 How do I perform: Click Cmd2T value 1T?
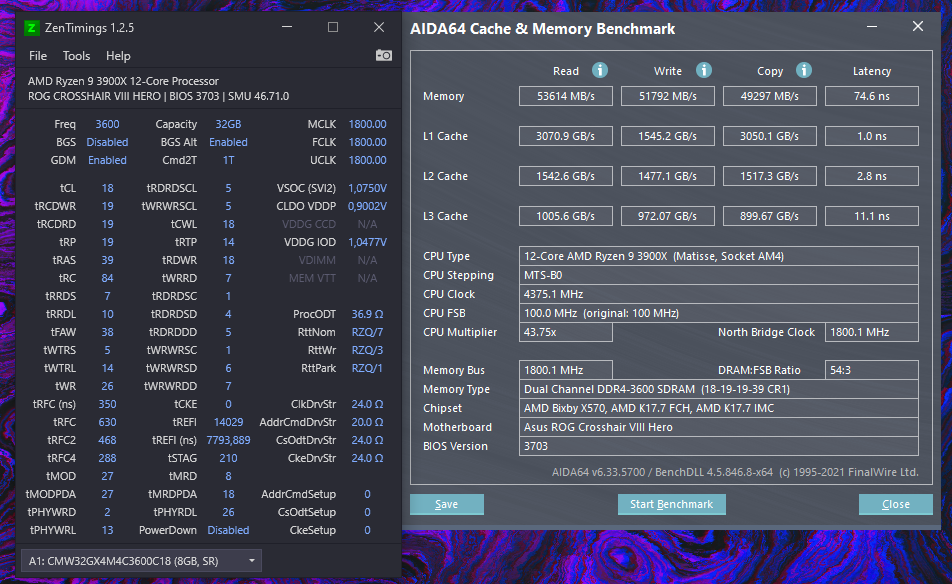click(228, 160)
